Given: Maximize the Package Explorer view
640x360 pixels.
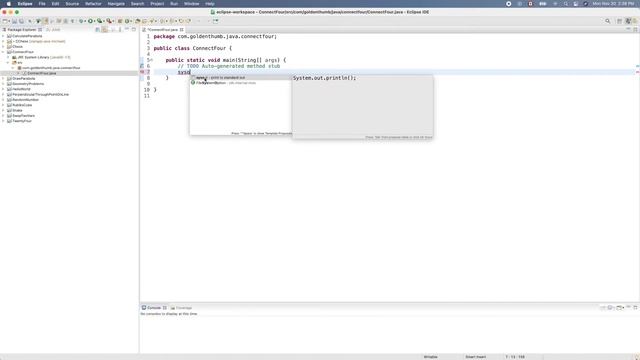Looking at the screenshot, I should point(133,29).
